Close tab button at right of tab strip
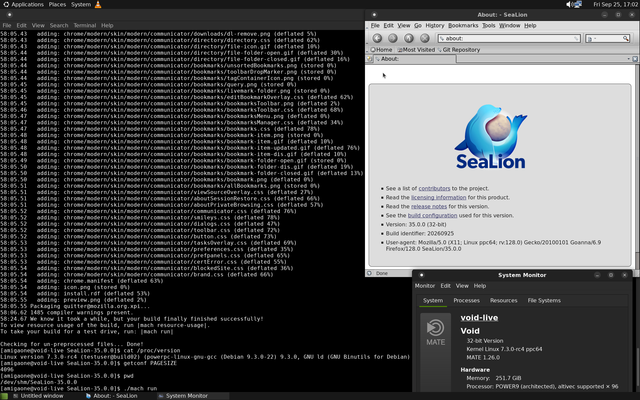Viewport: 640px width, 400px height. point(635,59)
